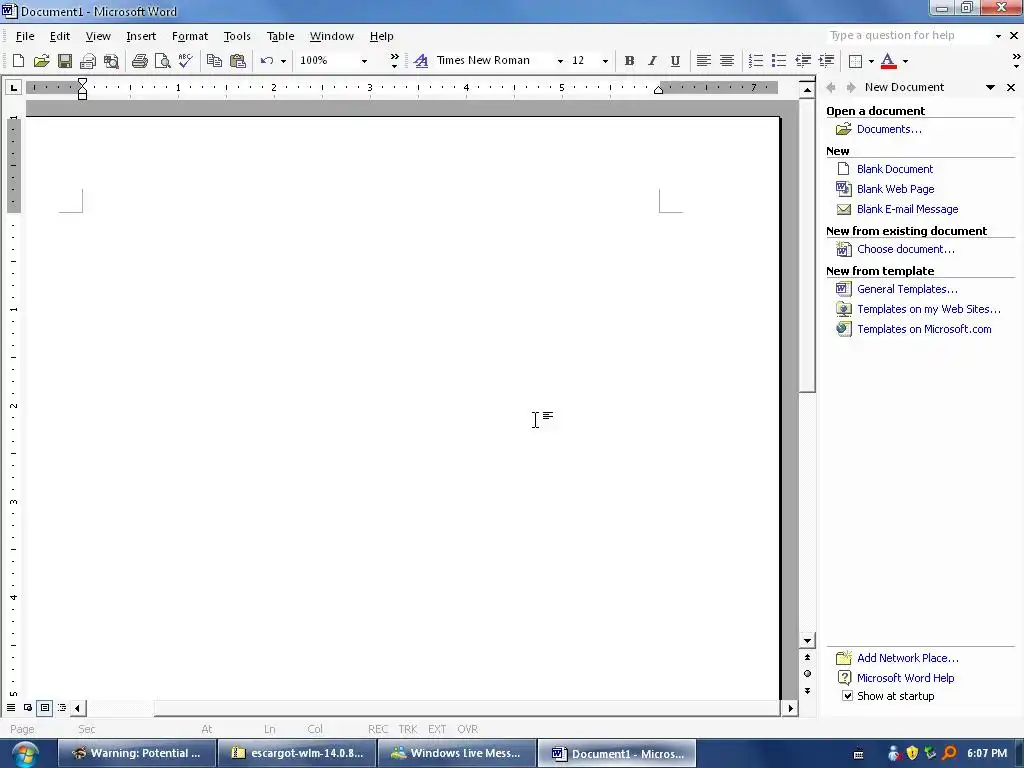Switch to Web Layout view button
The height and width of the screenshot is (768, 1024).
click(28, 708)
